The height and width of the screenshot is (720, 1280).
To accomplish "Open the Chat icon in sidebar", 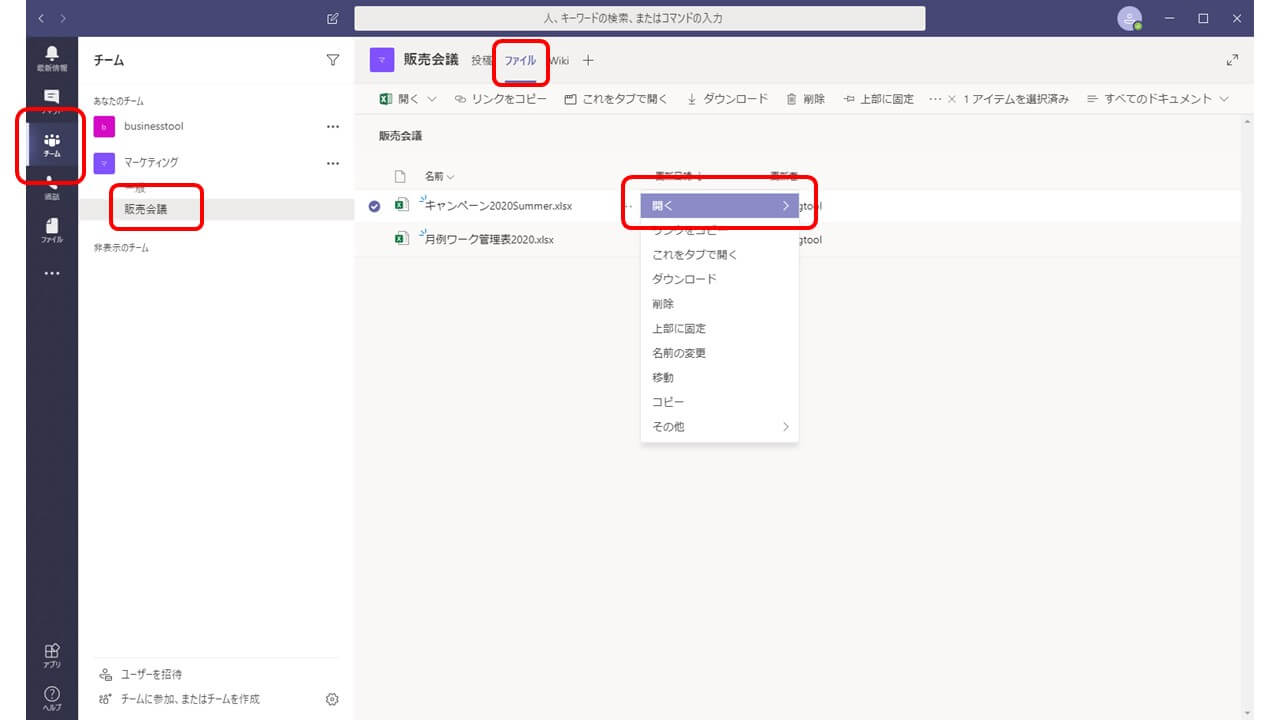I will tap(52, 100).
